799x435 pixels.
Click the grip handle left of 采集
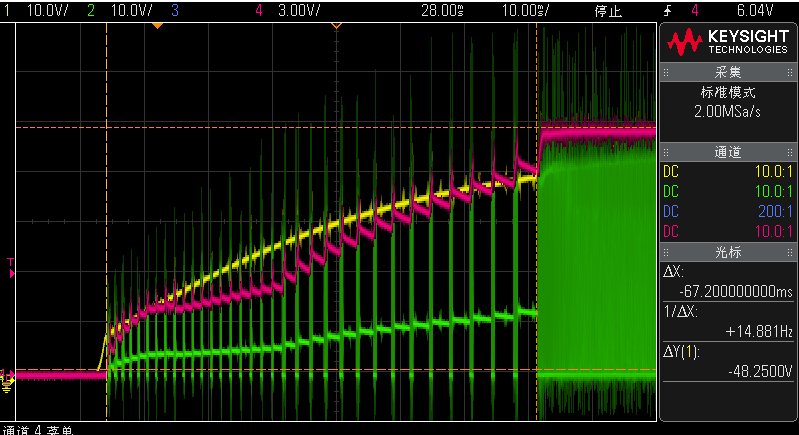tap(665, 73)
